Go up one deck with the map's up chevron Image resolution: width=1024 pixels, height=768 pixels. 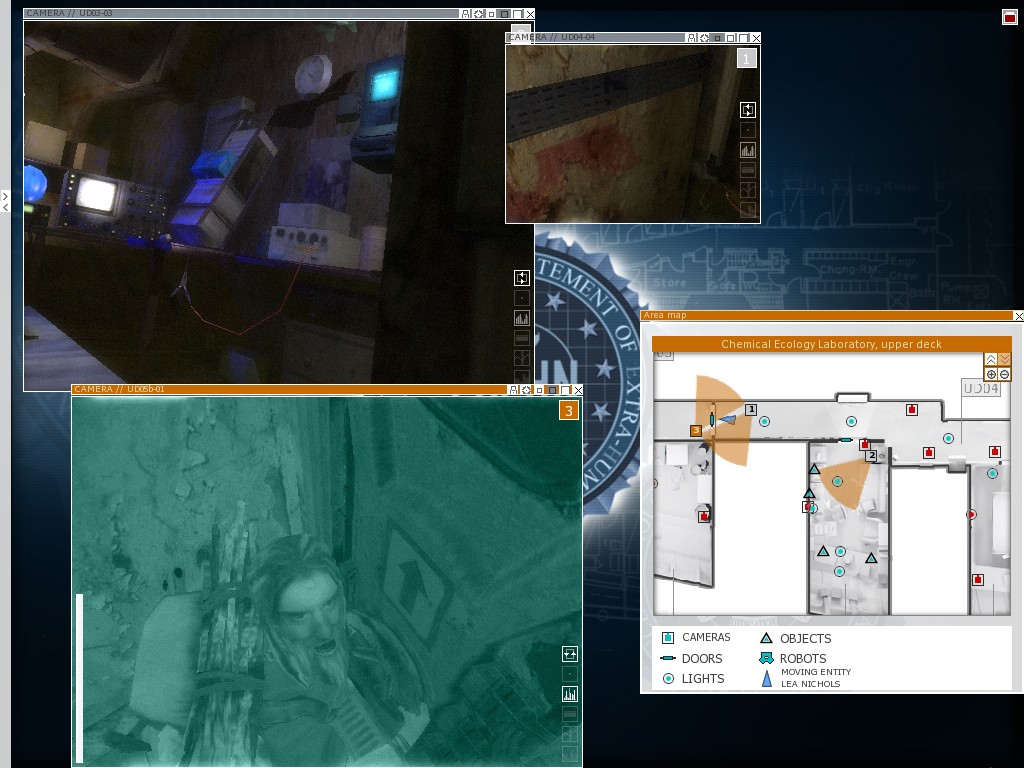(991, 359)
